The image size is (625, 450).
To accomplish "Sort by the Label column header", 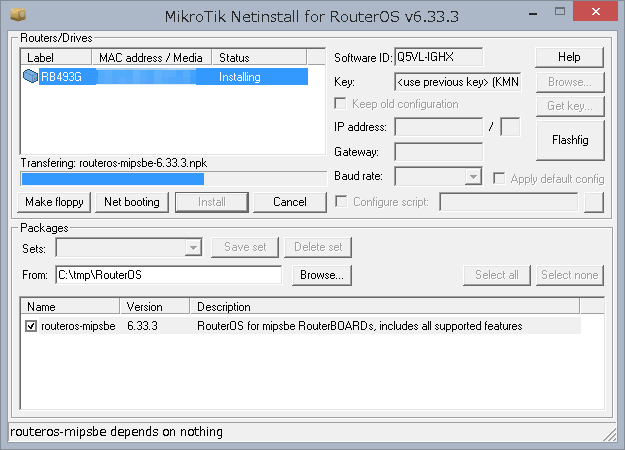I will (56, 58).
